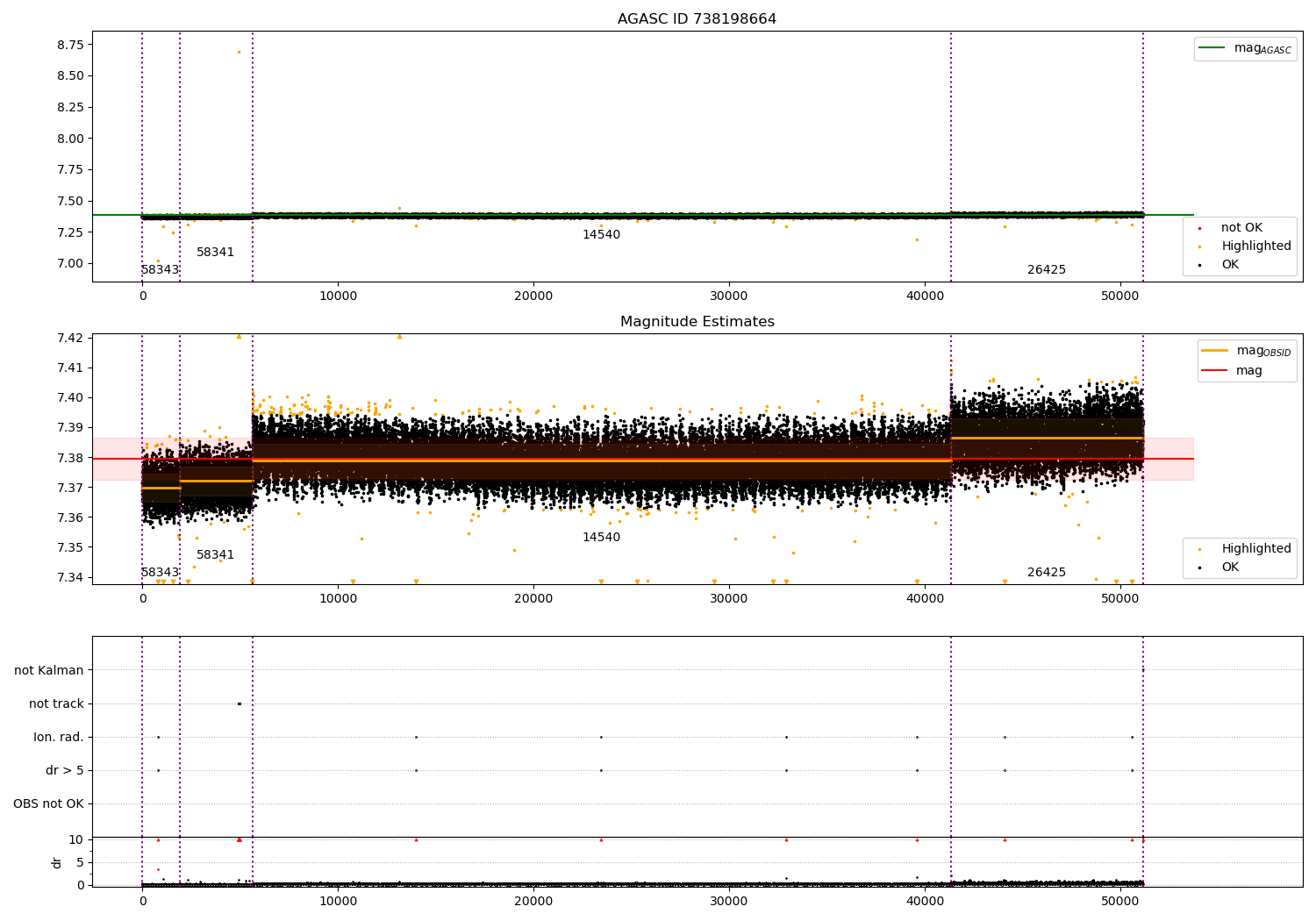Click the 7.39 y-axis tick label
The image size is (1316, 921).
click(x=70, y=427)
